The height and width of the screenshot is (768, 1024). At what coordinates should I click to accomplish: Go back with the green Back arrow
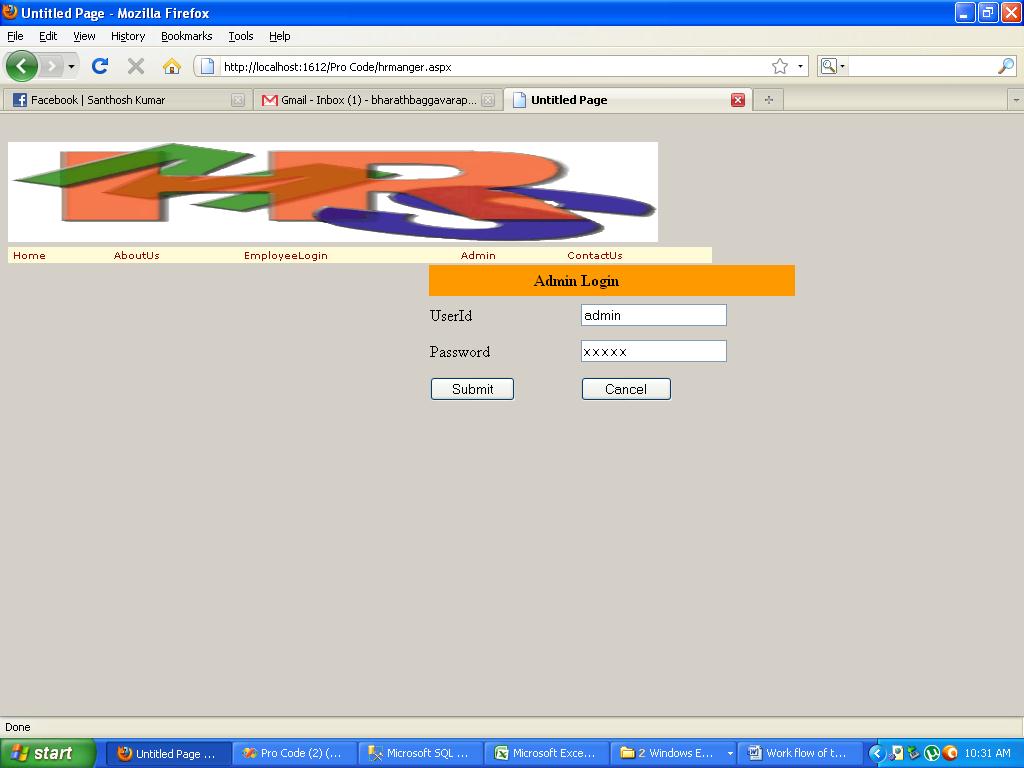point(22,66)
